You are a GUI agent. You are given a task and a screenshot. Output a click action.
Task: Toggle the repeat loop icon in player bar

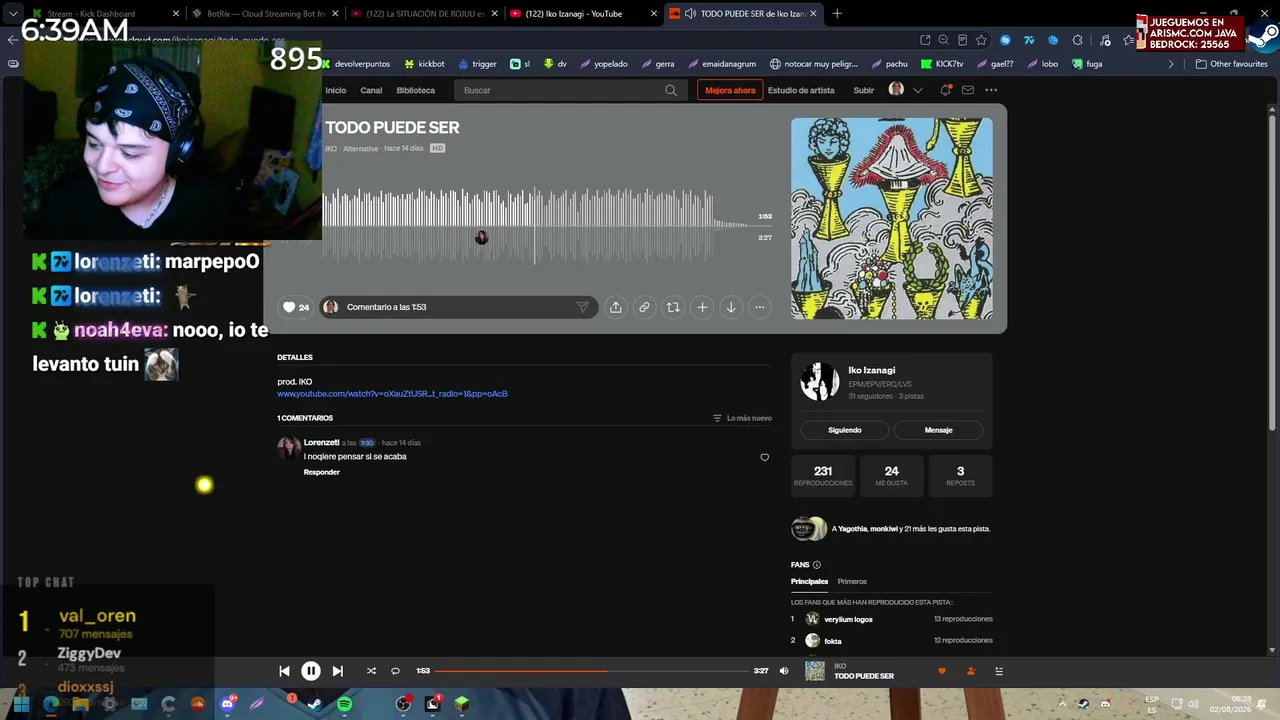point(395,671)
